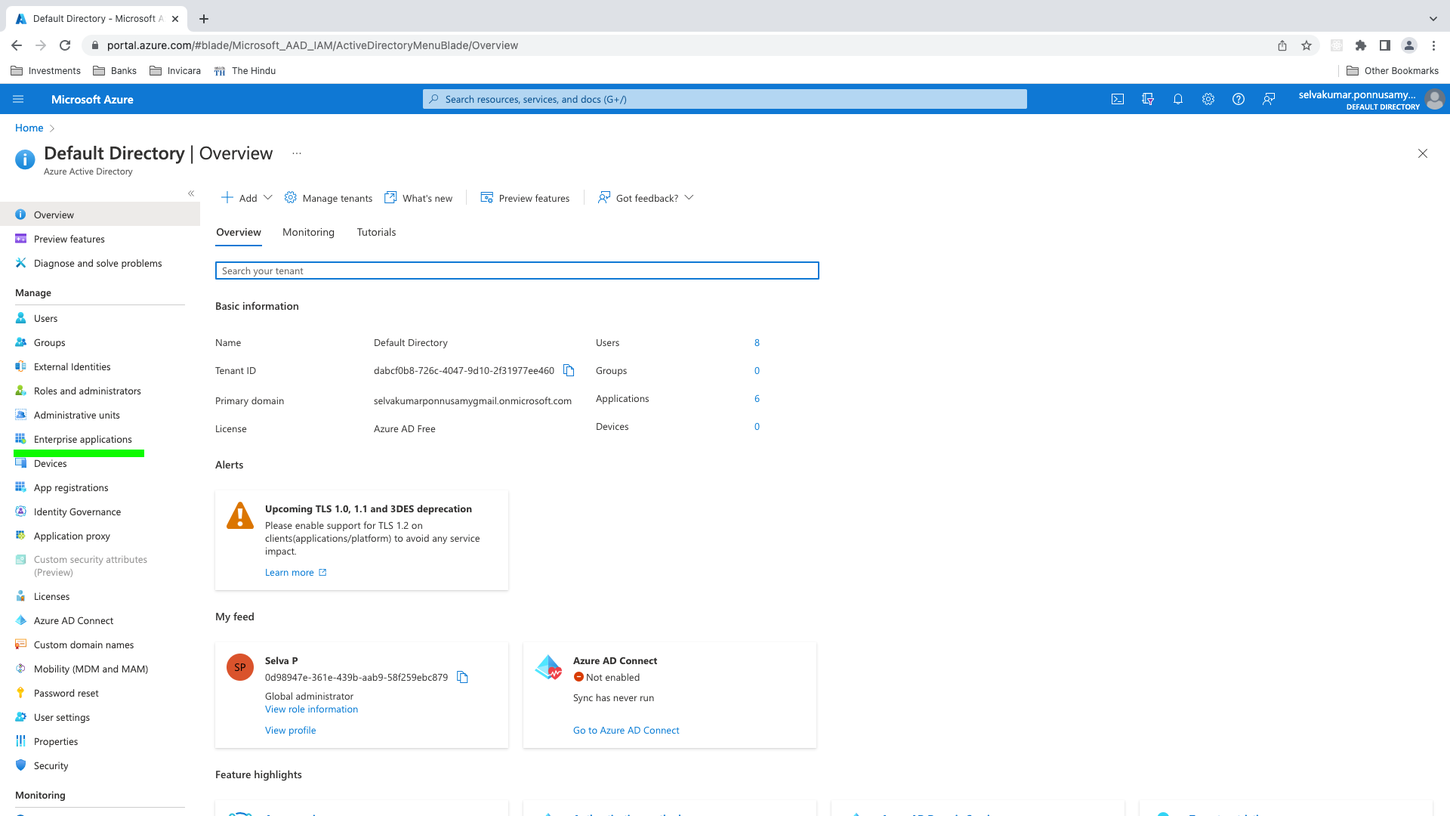This screenshot has width=1450, height=816.
Task: Open the Azure portal hamburger menu
Action: click(18, 99)
